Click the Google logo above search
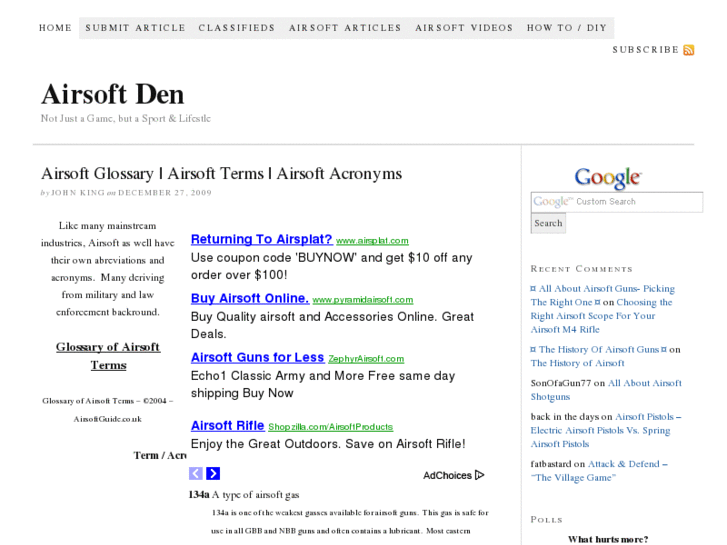 click(x=608, y=178)
